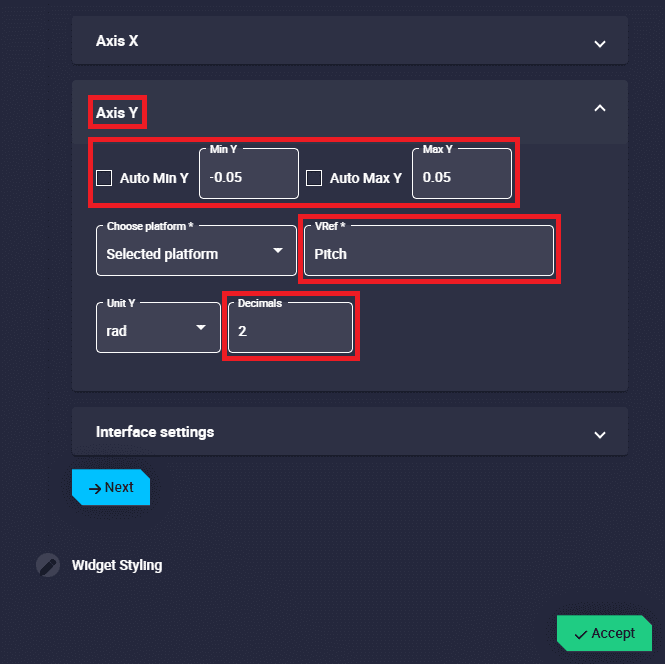Image resolution: width=665 pixels, height=664 pixels.
Task: Click the Interface settings header title
Action: pyautogui.click(x=155, y=432)
